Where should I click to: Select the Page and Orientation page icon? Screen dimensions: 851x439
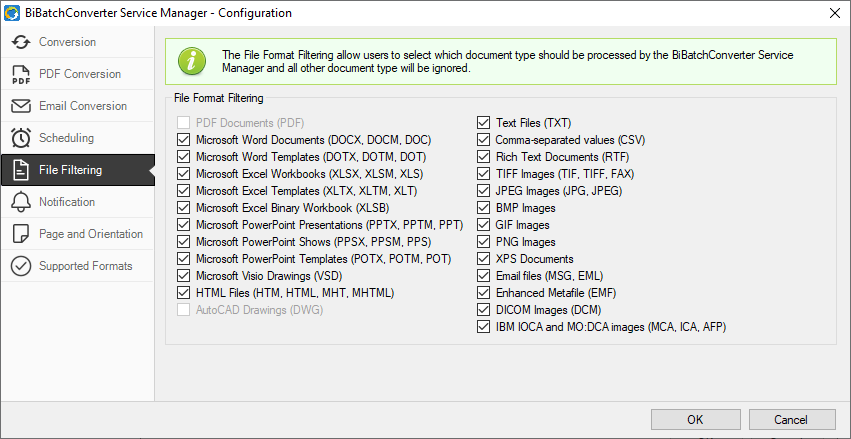[x=21, y=234]
